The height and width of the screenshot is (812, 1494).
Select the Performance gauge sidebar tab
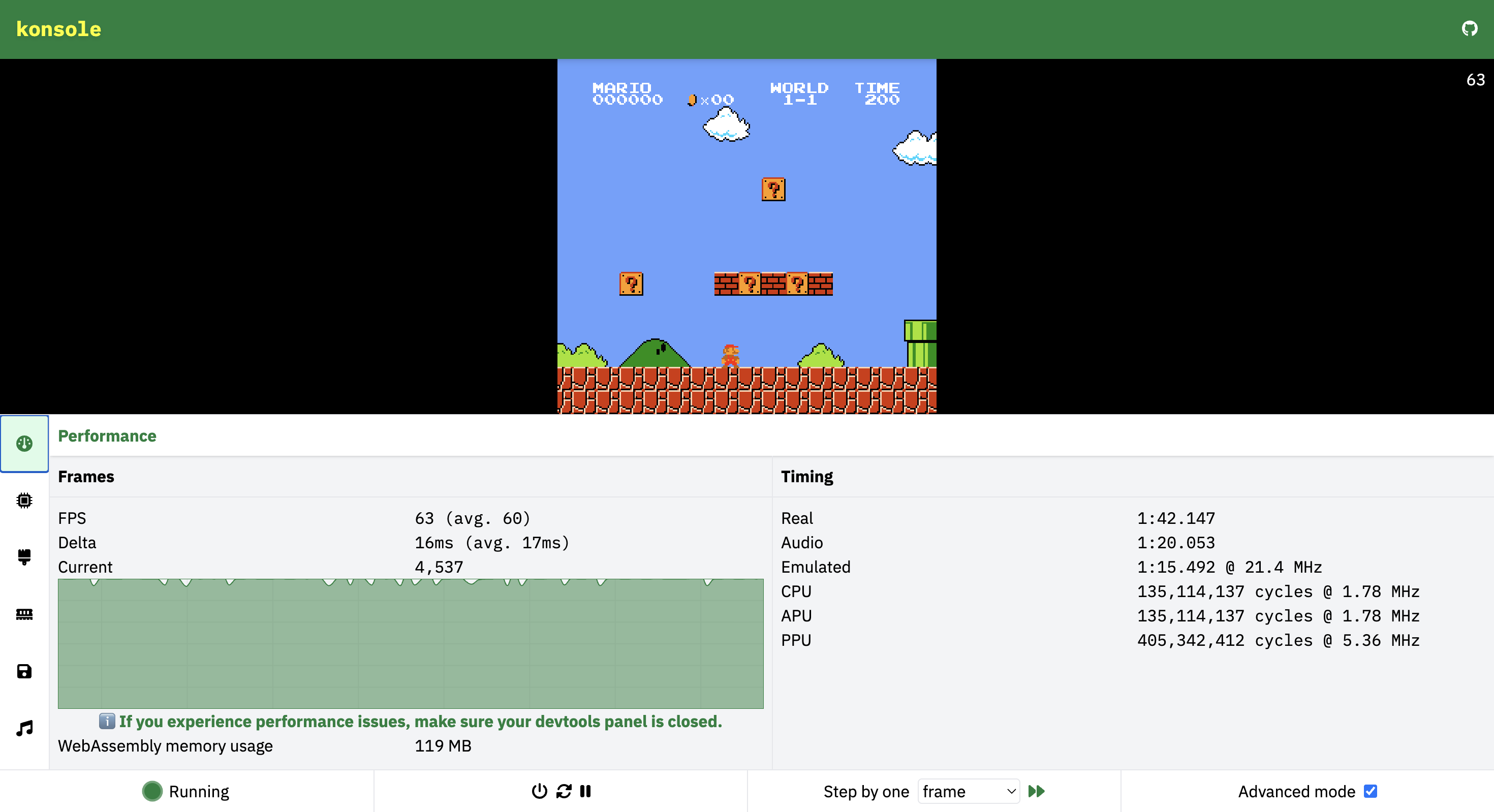24,444
